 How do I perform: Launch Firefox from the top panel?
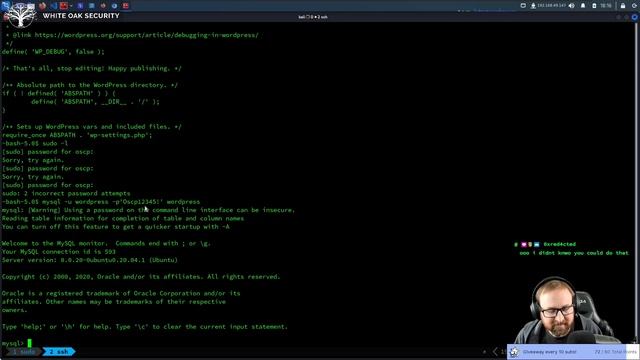point(42,6)
